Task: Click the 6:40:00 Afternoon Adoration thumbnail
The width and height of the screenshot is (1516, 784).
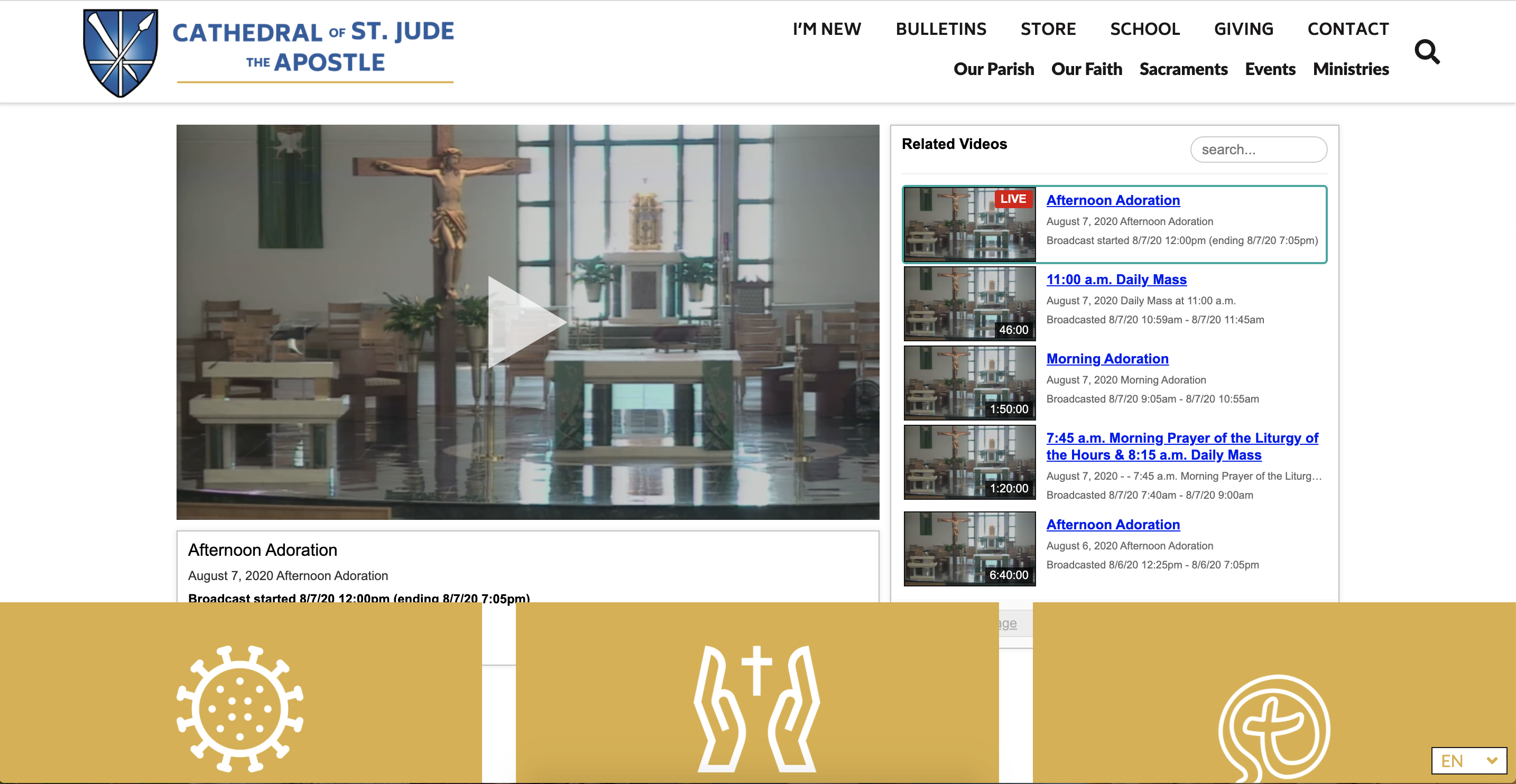Action: pos(969,548)
